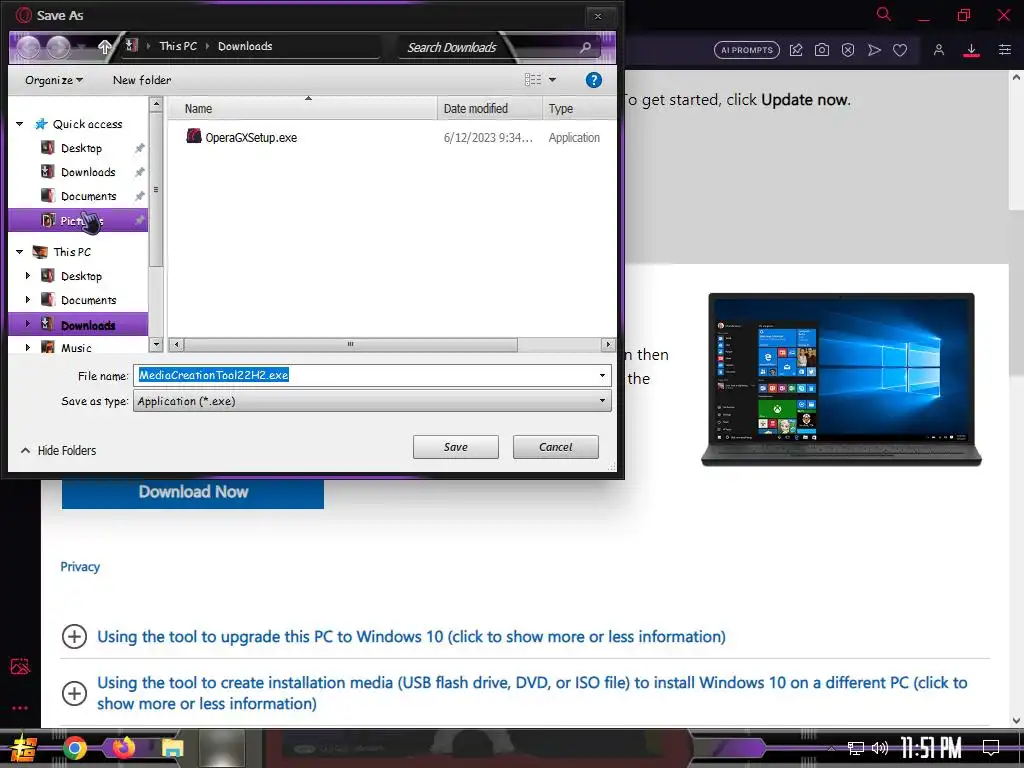The height and width of the screenshot is (768, 1024).
Task: Click the Windows 10 laptop image
Action: click(841, 379)
